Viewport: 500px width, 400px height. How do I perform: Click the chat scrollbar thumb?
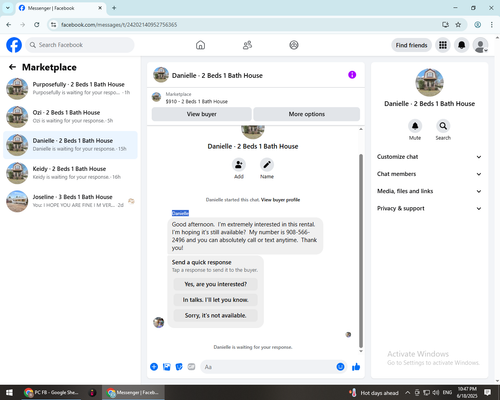click(x=361, y=251)
